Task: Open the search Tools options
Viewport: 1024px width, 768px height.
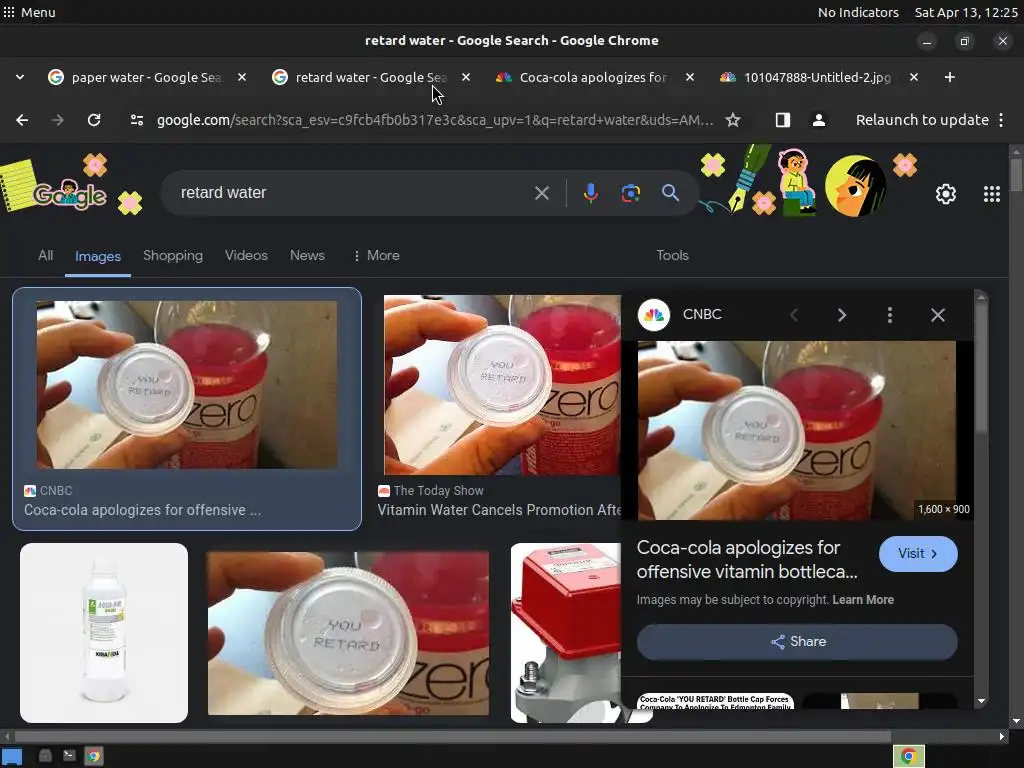Action: tap(672, 255)
